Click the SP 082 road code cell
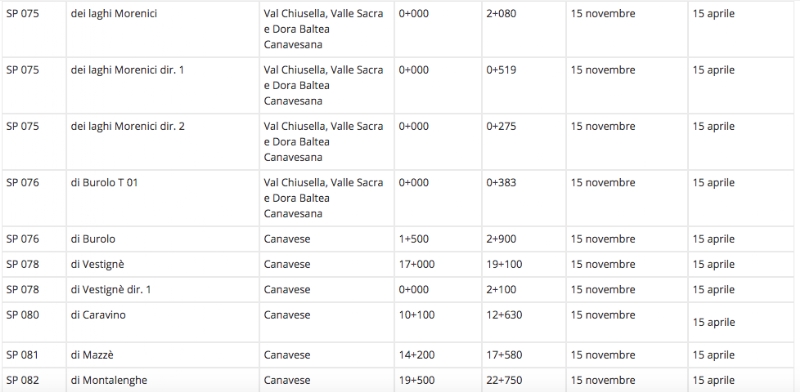The width and height of the screenshot is (800, 392). point(34,380)
